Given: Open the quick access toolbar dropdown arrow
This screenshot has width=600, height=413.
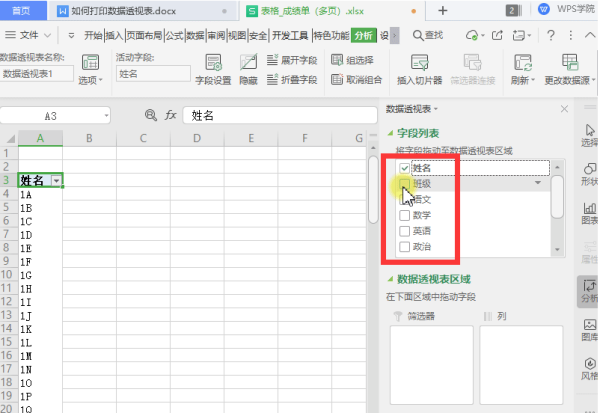Looking at the screenshot, I should (71, 36).
